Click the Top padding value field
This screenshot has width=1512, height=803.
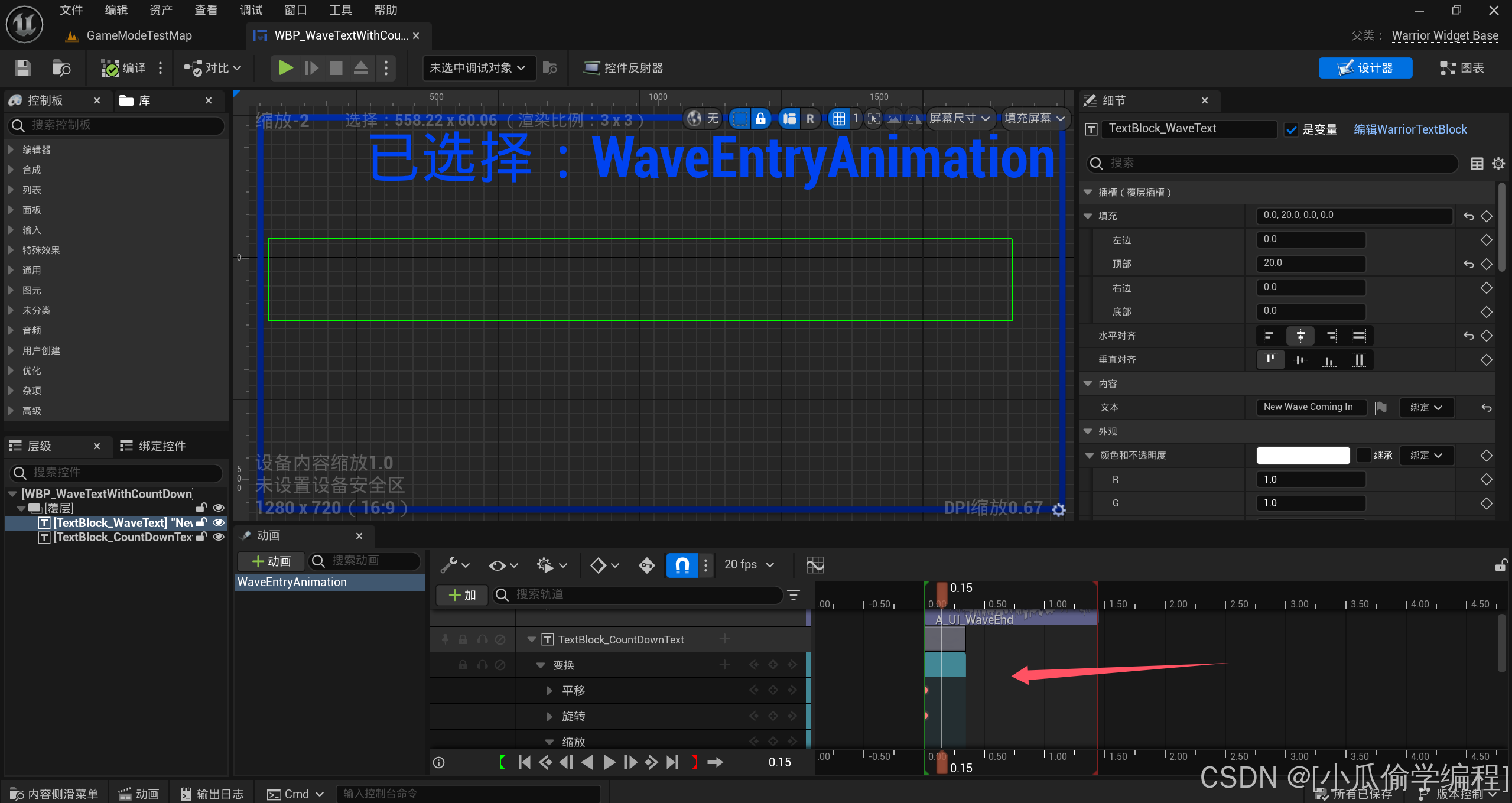[1310, 264]
